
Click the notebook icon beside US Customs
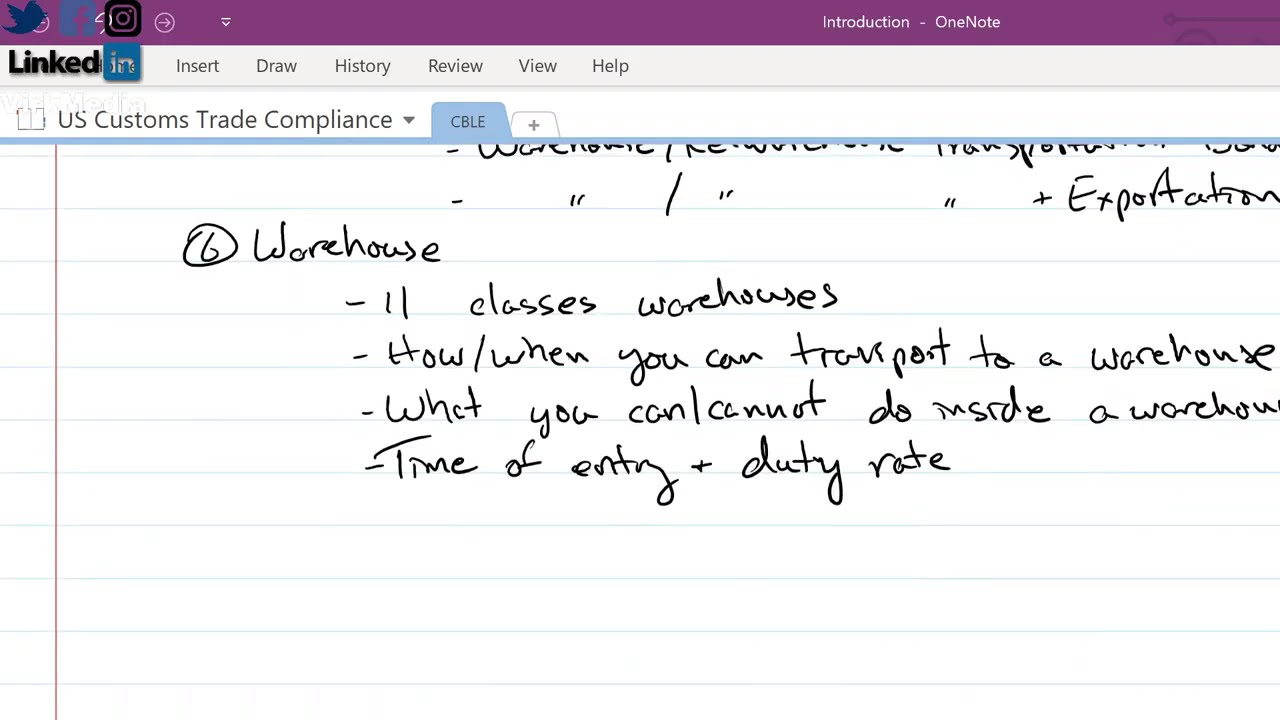point(31,120)
